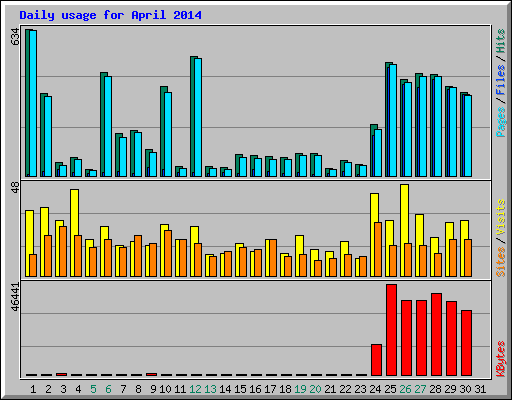Click the orange 'Sites' legend label
Viewport: 512px width, 400px height.
[501, 262]
